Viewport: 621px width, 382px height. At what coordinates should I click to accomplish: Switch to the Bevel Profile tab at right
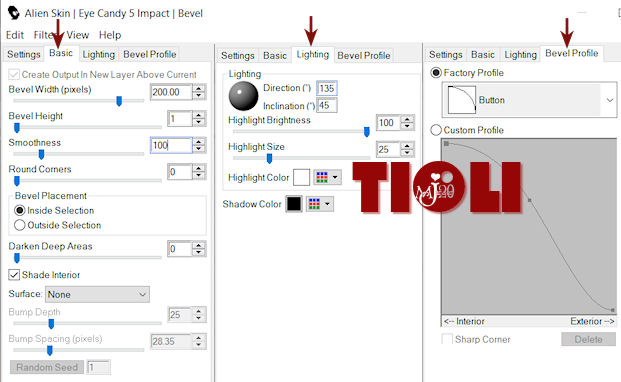(x=571, y=53)
